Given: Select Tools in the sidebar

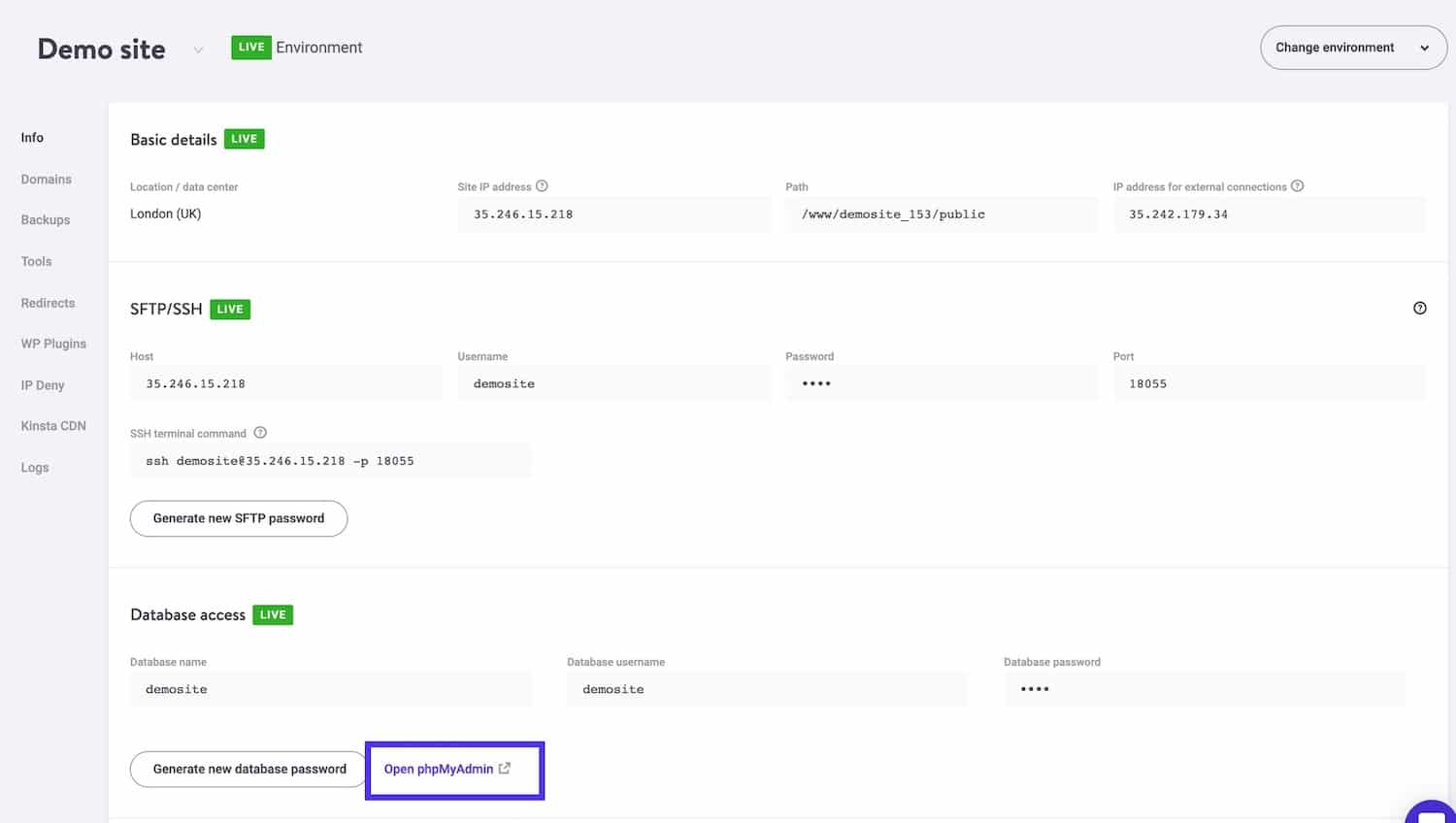Looking at the screenshot, I should [36, 261].
